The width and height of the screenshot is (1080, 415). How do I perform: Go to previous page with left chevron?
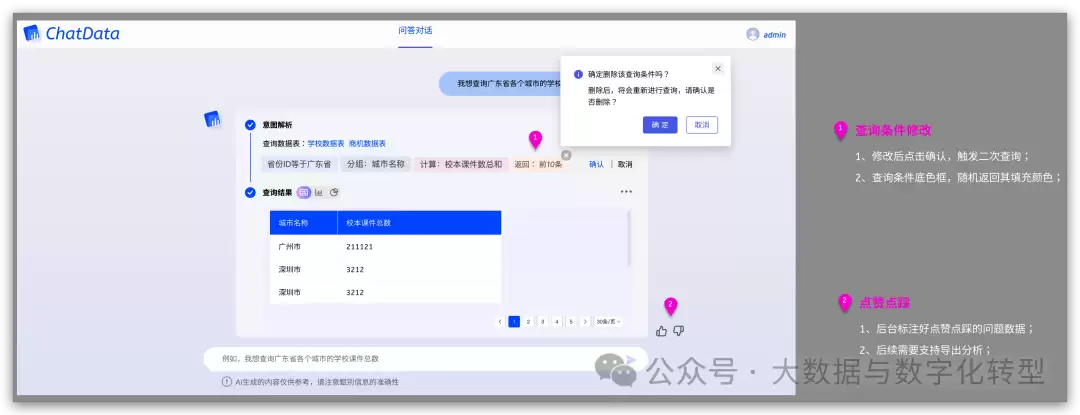[x=500, y=321]
